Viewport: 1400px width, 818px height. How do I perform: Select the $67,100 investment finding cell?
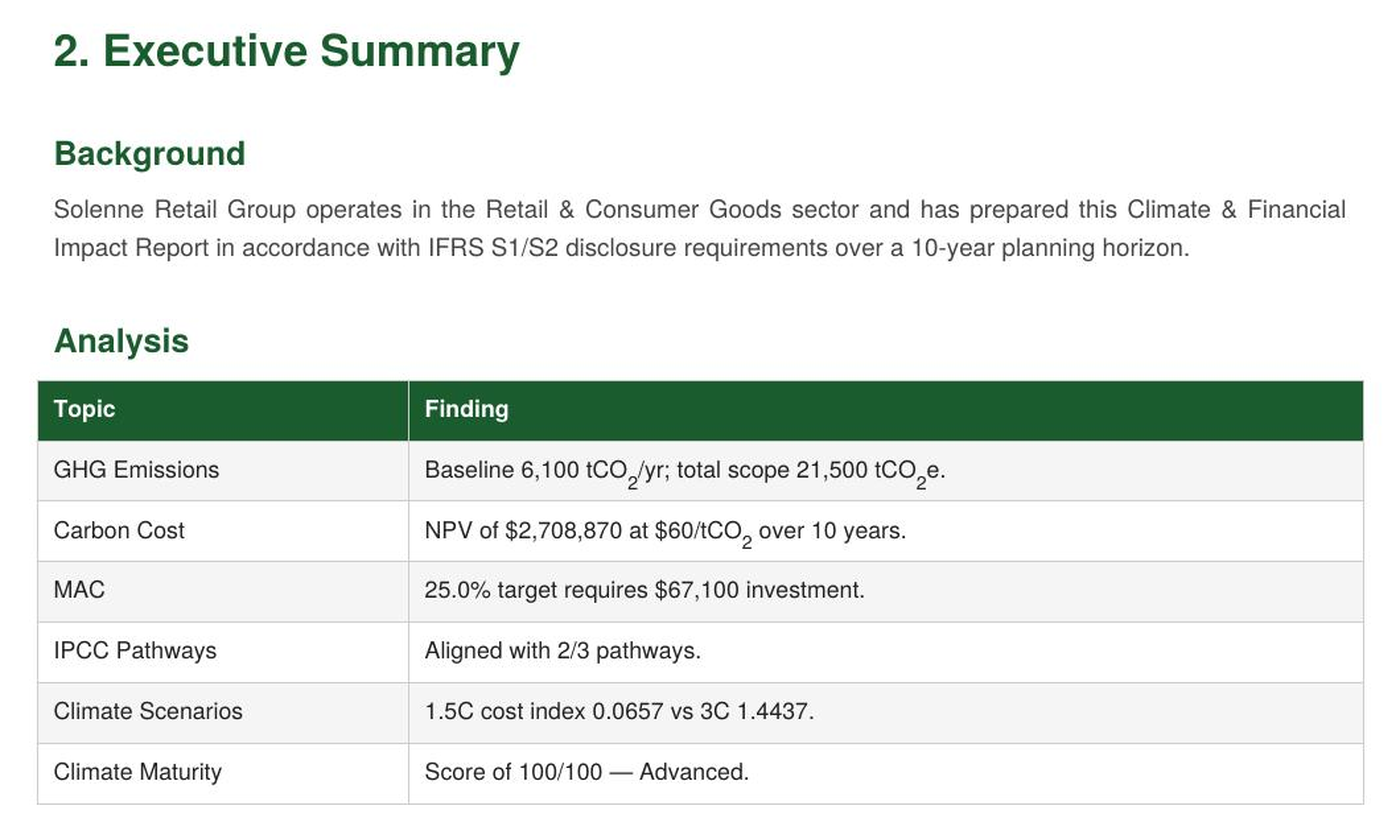coord(886,592)
